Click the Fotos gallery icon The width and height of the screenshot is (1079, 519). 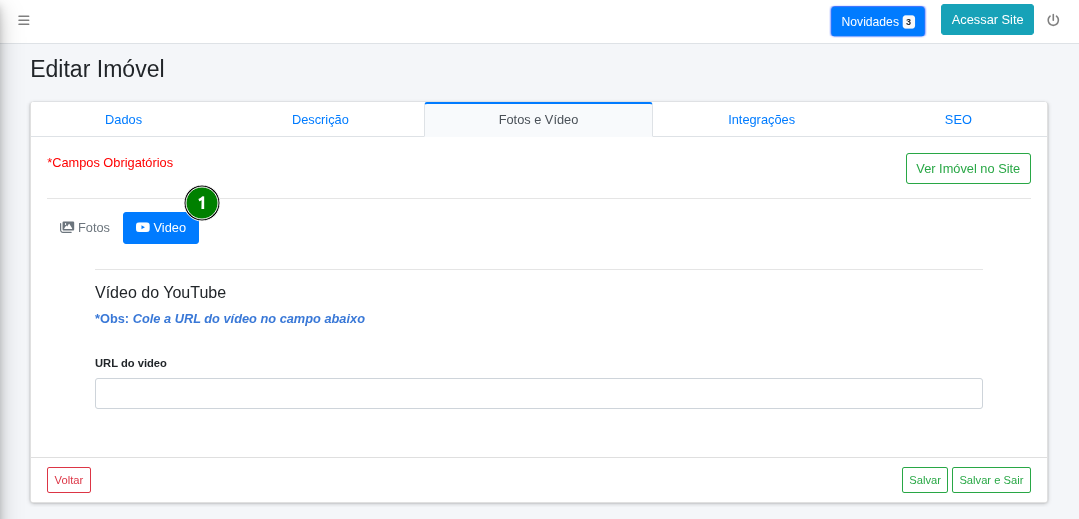point(67,227)
